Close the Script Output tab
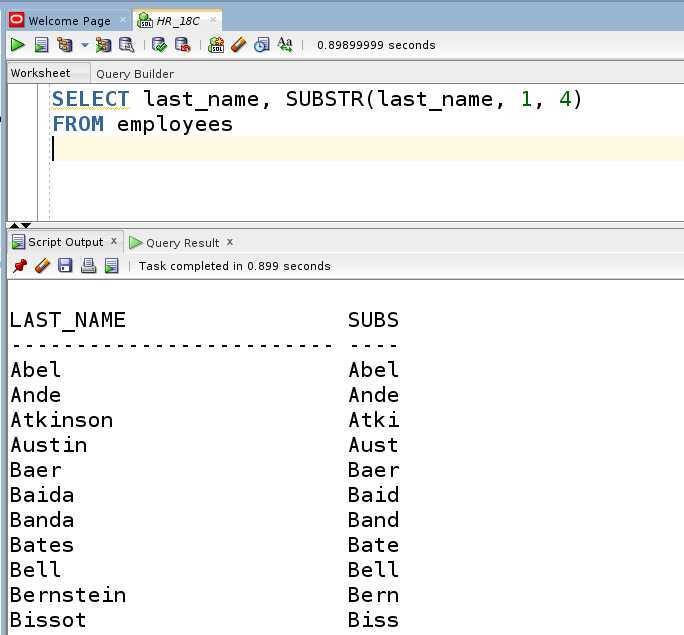The image size is (684, 635). (114, 241)
